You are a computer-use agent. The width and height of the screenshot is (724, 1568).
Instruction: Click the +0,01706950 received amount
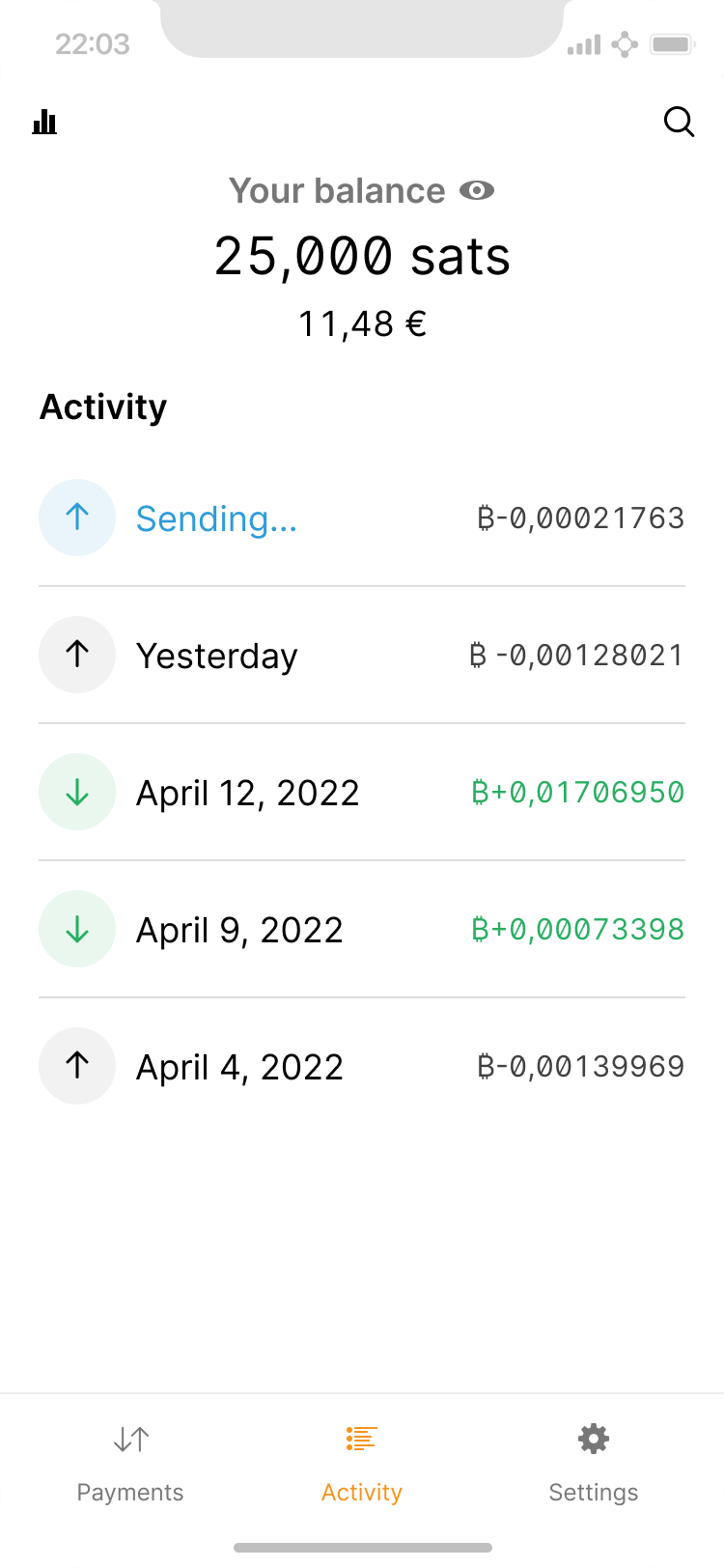click(577, 793)
